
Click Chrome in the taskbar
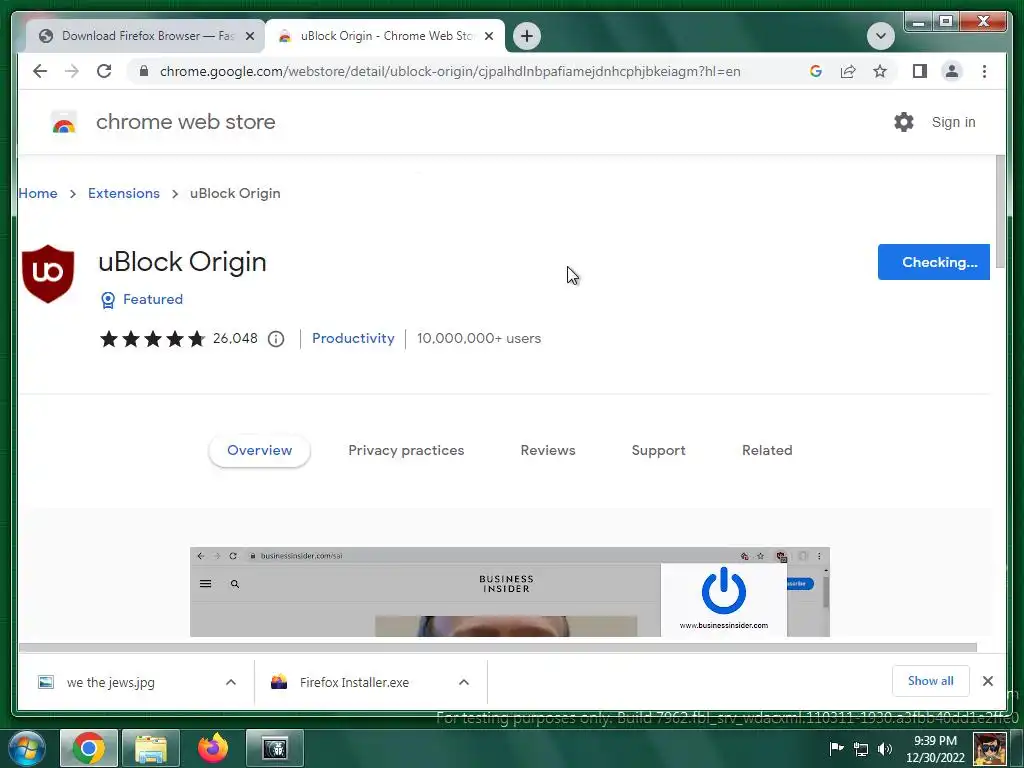tap(88, 748)
